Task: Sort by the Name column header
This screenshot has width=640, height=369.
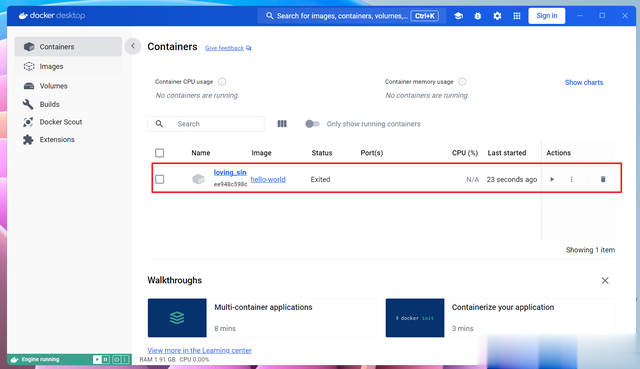Action: tap(201, 153)
